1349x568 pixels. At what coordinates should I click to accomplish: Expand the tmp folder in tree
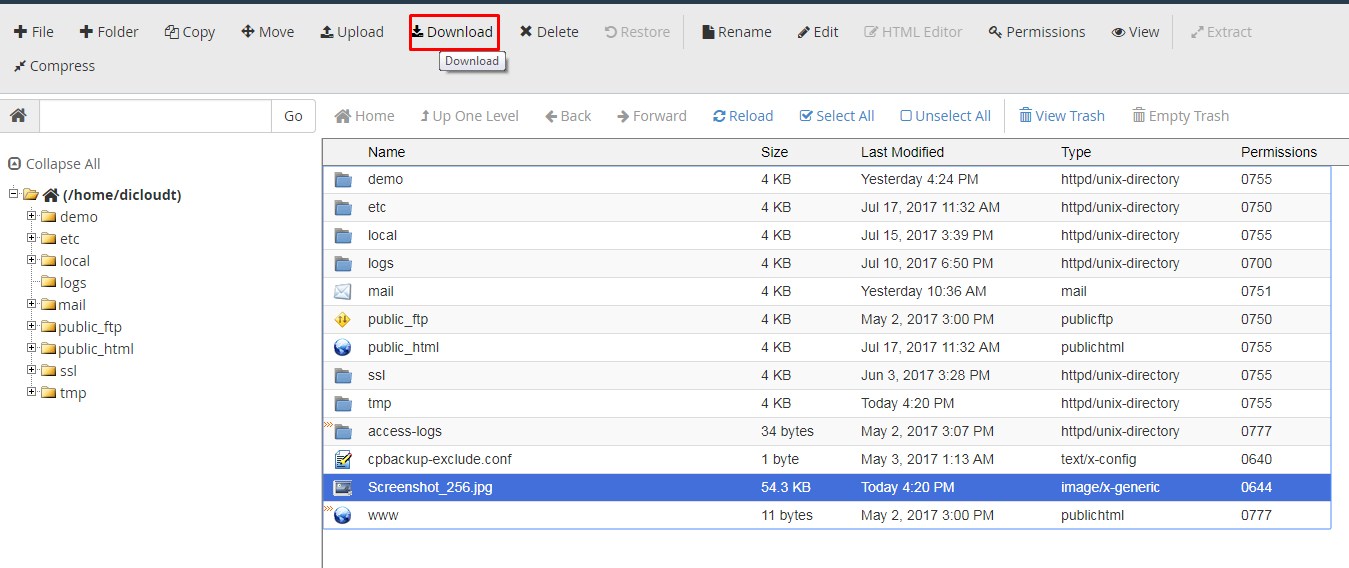(32, 392)
